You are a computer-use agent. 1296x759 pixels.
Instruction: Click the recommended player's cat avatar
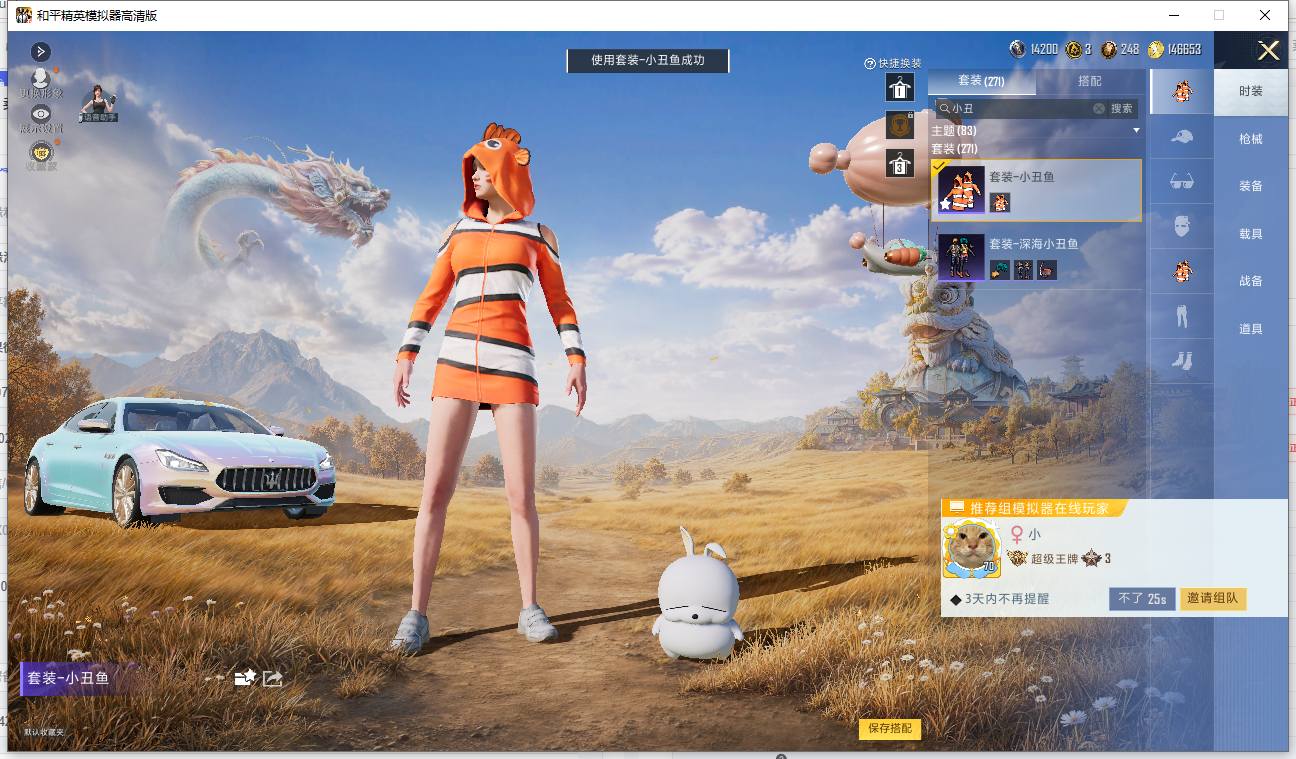[x=971, y=548]
